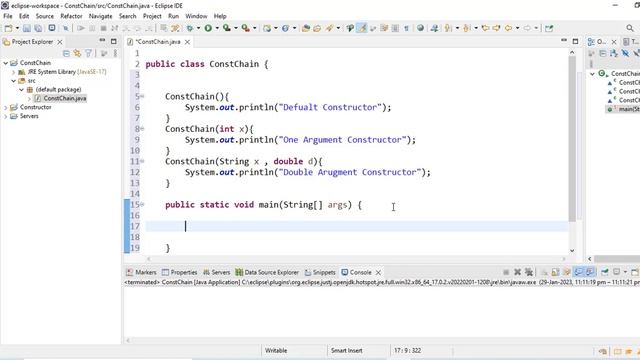Click the yellow Back navigation arrow
Viewport: 640px width, 360px height.
[508, 28]
